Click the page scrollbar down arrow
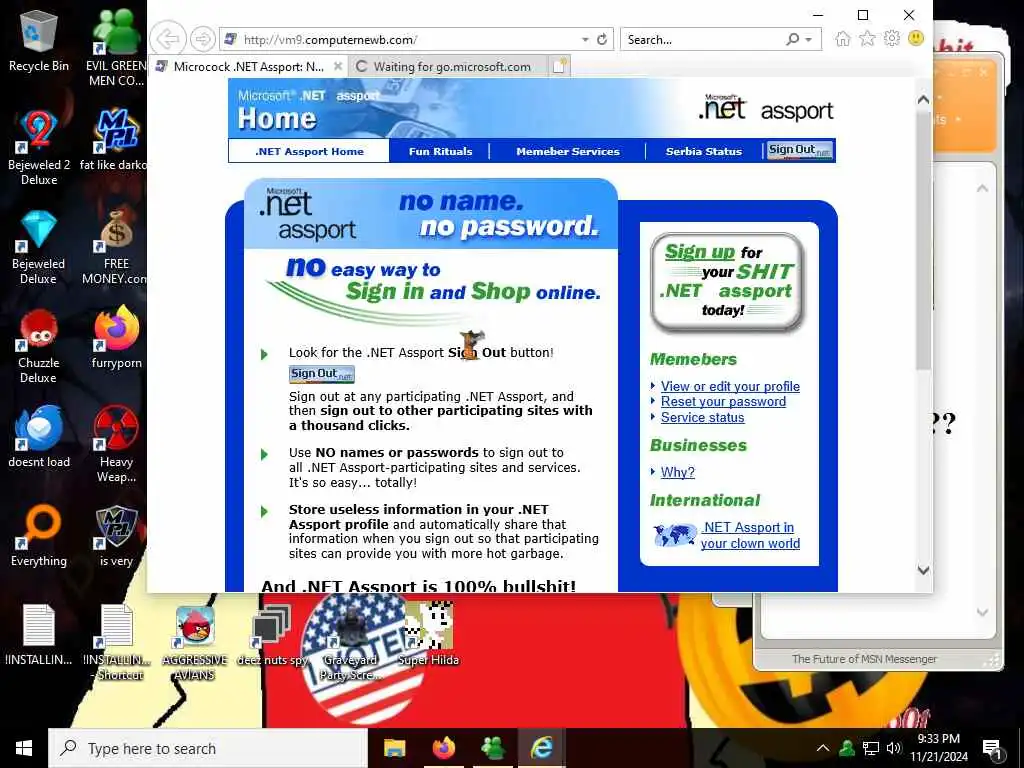Viewport: 1024px width, 768px height. (923, 569)
